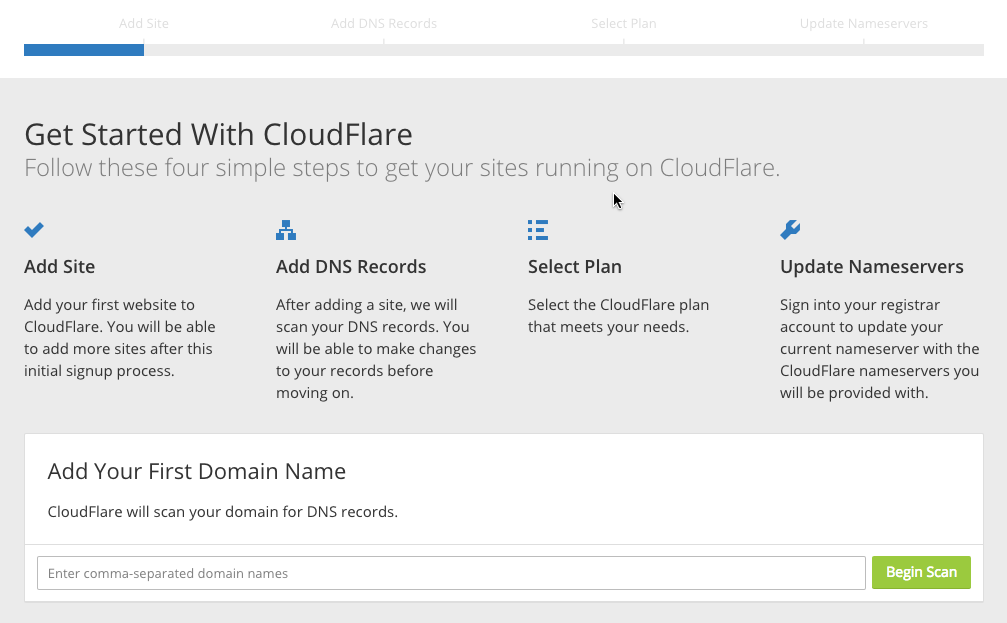Start the Begin Scan button

(x=922, y=572)
